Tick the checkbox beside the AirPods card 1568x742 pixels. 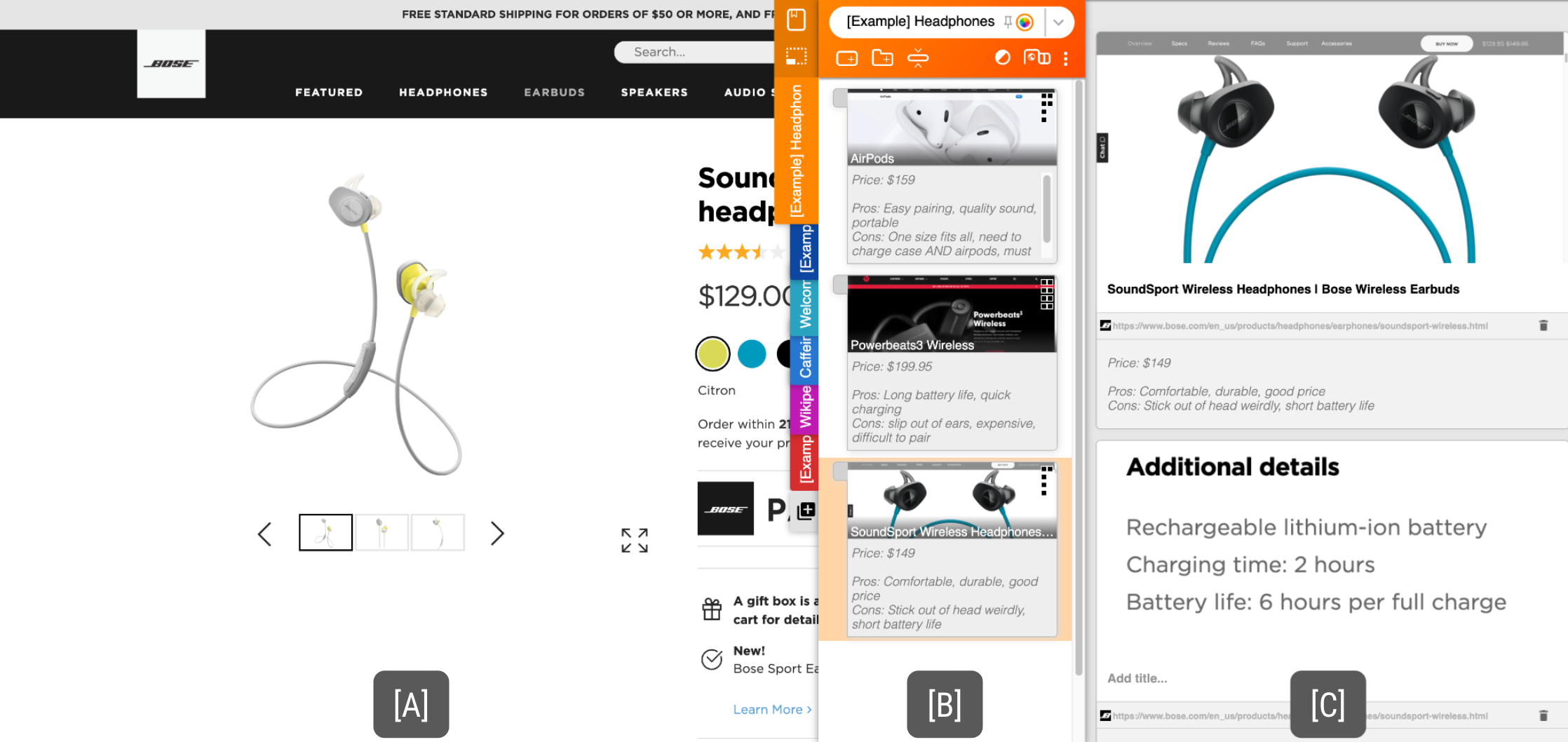(840, 98)
